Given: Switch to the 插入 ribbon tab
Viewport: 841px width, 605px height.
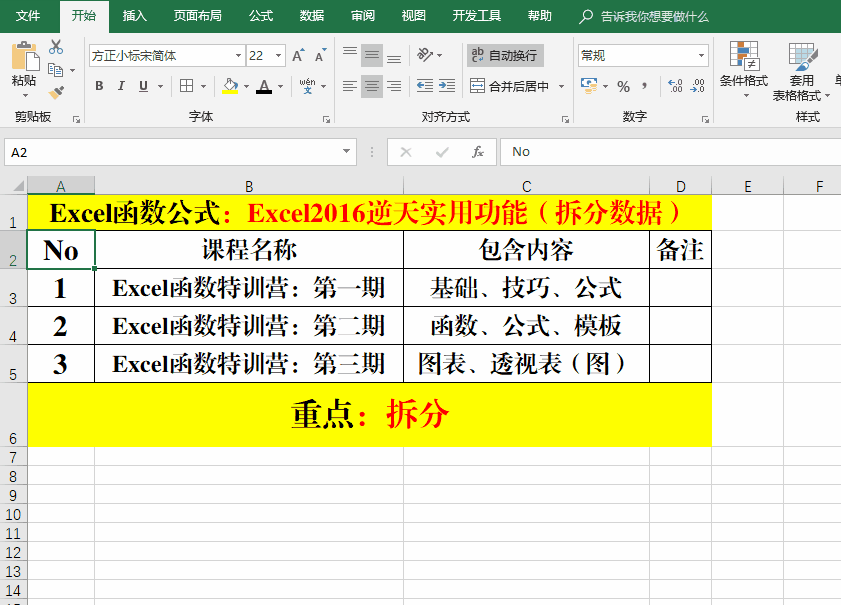Looking at the screenshot, I should (x=134, y=16).
